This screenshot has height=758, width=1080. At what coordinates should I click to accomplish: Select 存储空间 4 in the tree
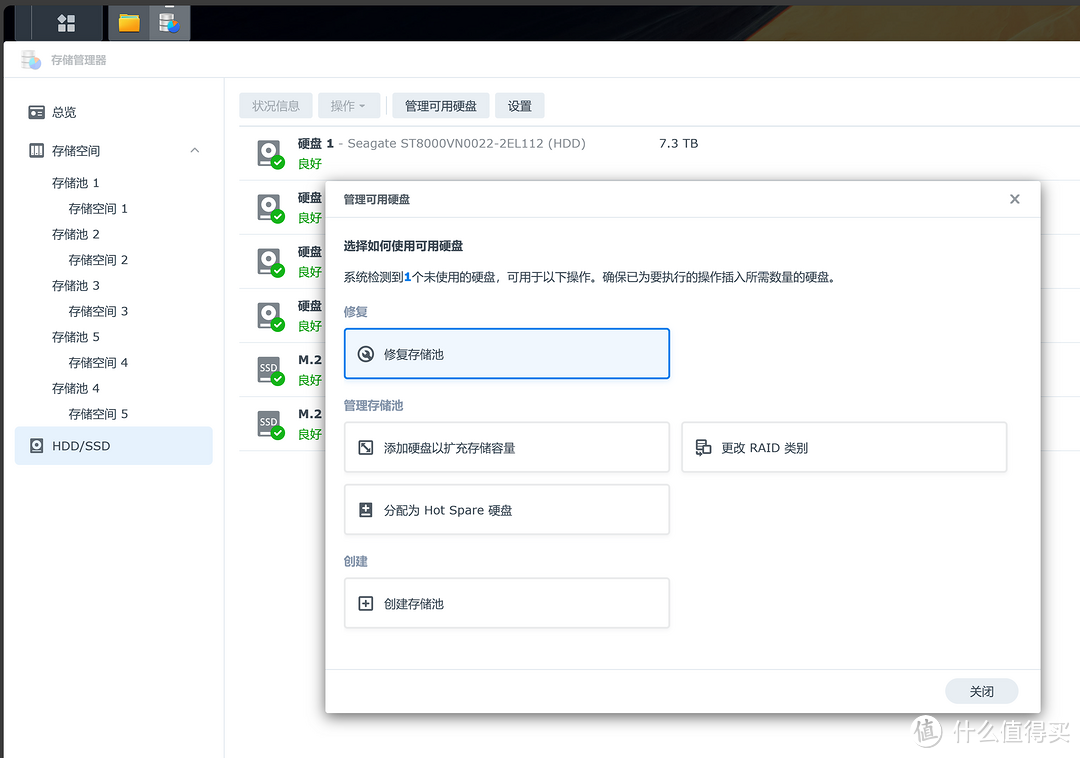(x=98, y=362)
